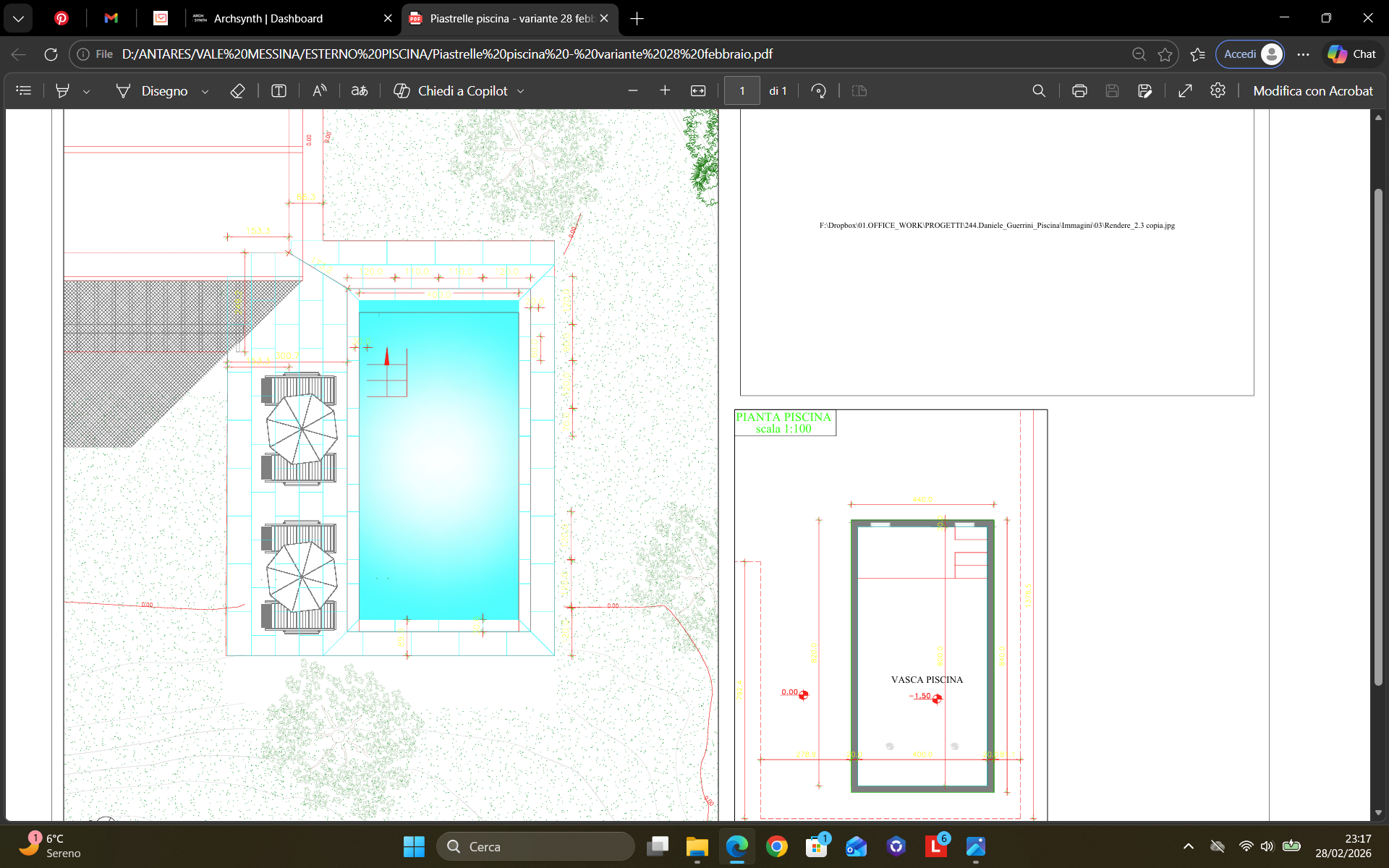The image size is (1389, 868).
Task: Add this page to favorites star
Action: 1165,54
